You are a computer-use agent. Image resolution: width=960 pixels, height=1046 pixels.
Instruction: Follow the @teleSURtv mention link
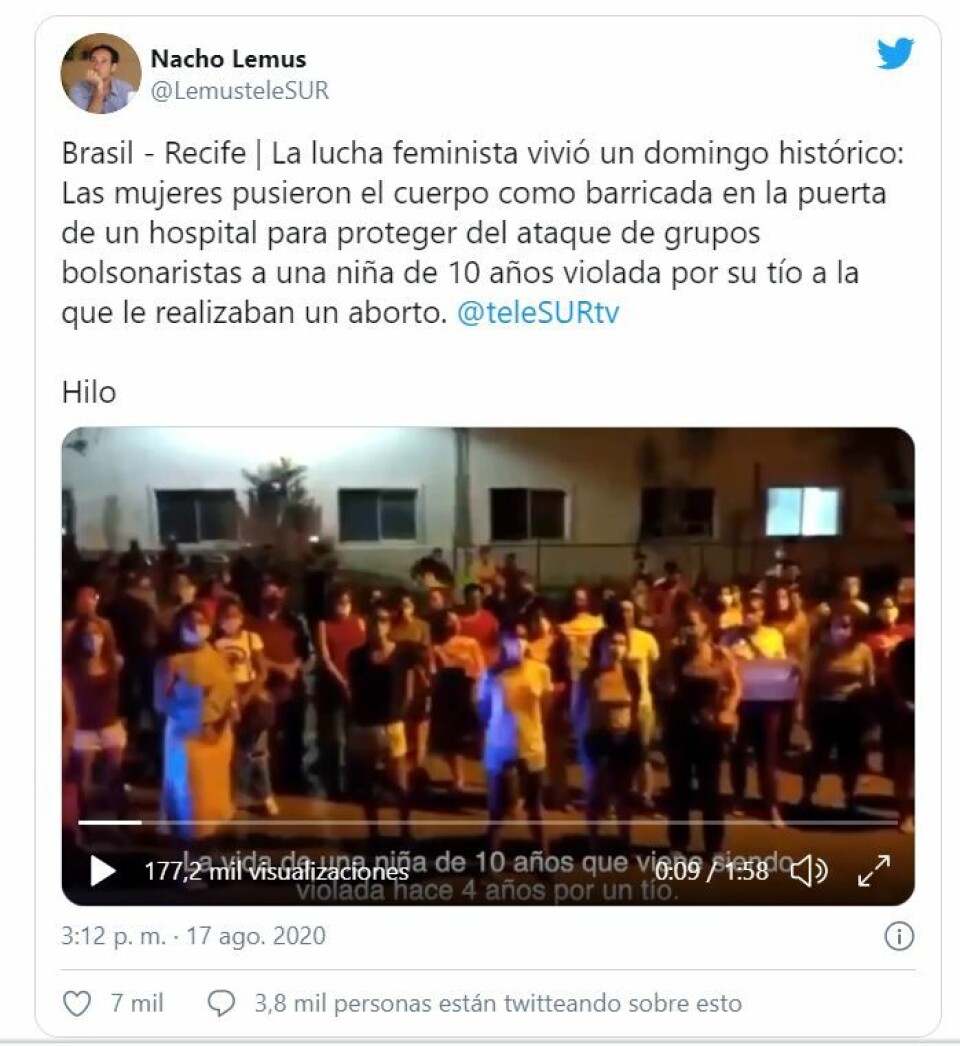coord(538,312)
